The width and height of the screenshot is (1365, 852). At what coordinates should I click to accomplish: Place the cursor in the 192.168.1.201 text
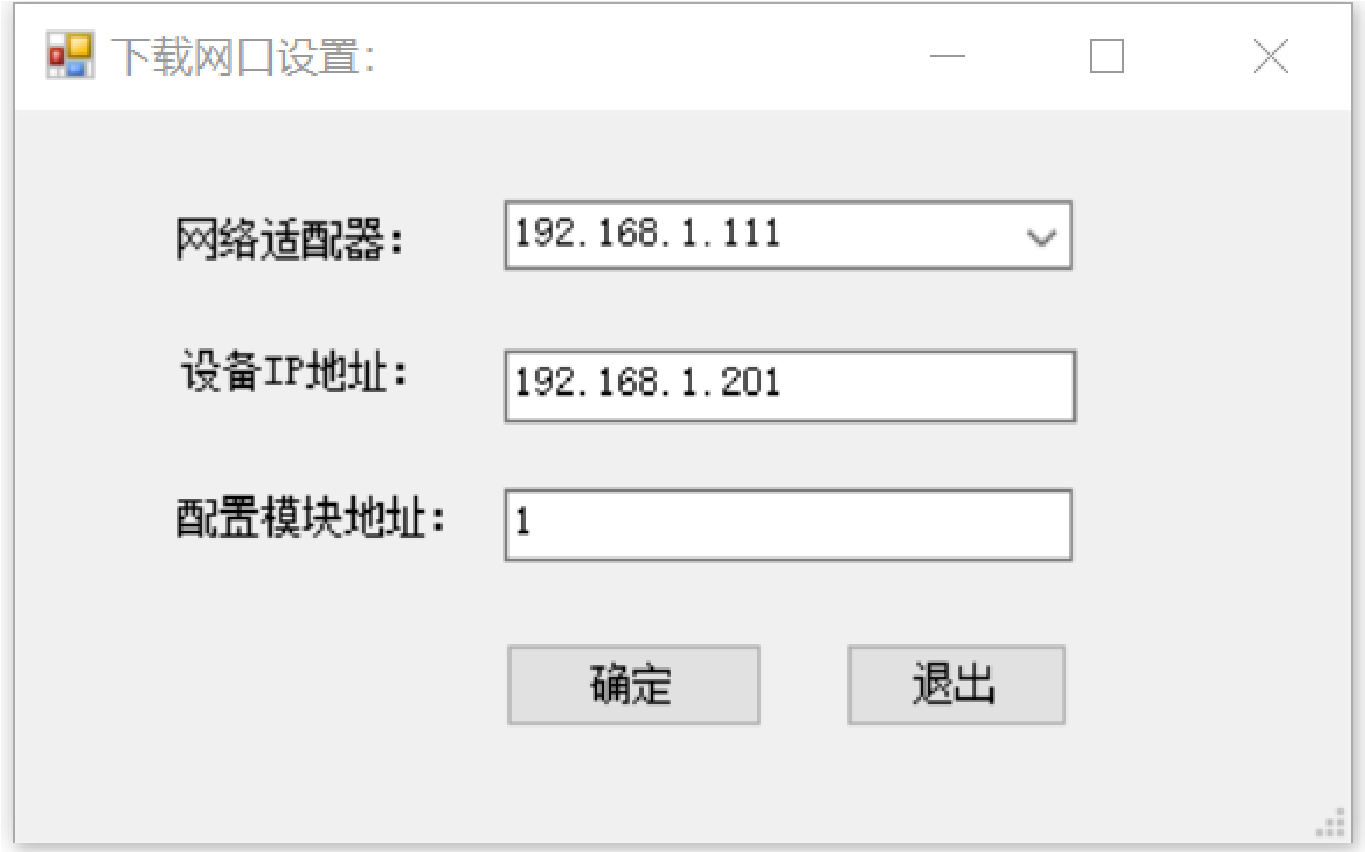coord(647,383)
